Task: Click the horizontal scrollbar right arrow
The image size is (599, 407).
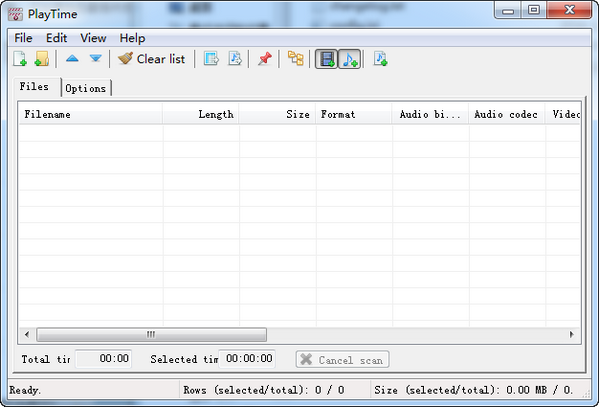Action: point(571,334)
